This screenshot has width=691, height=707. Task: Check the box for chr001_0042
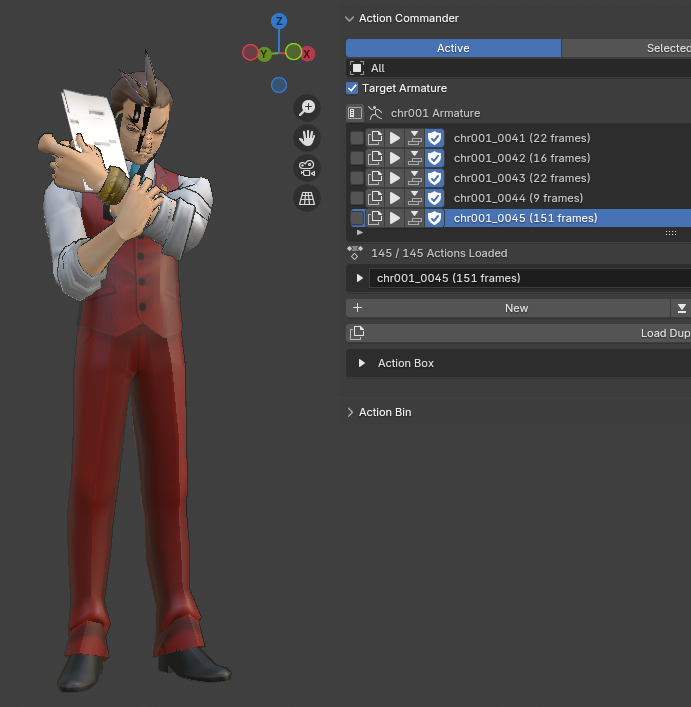click(357, 158)
